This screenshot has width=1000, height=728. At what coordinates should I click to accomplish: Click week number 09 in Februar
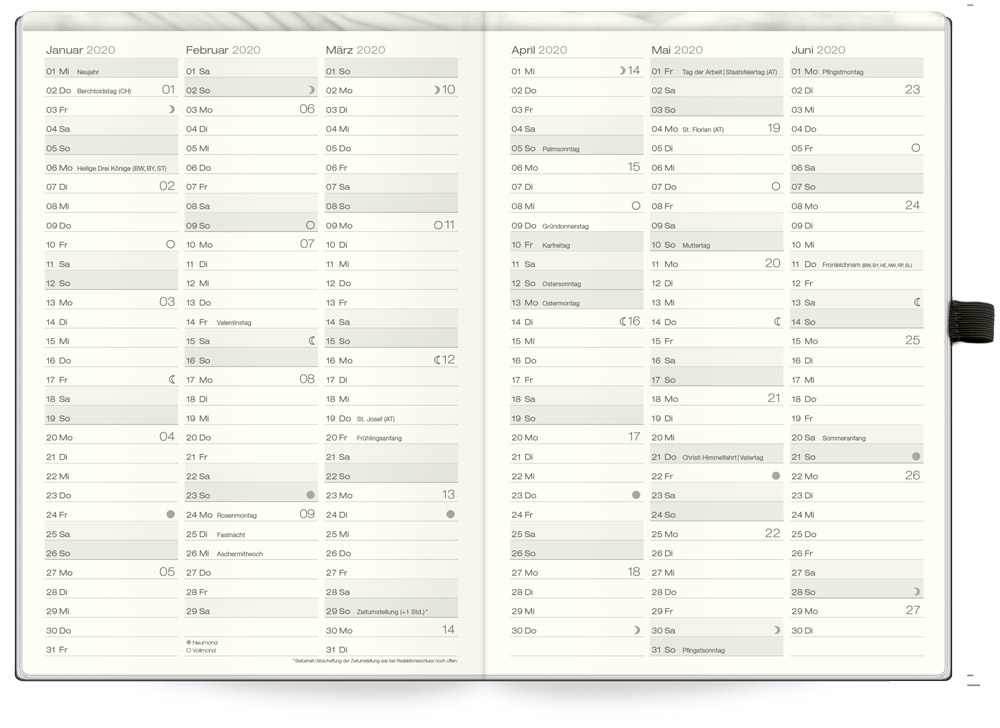[307, 514]
